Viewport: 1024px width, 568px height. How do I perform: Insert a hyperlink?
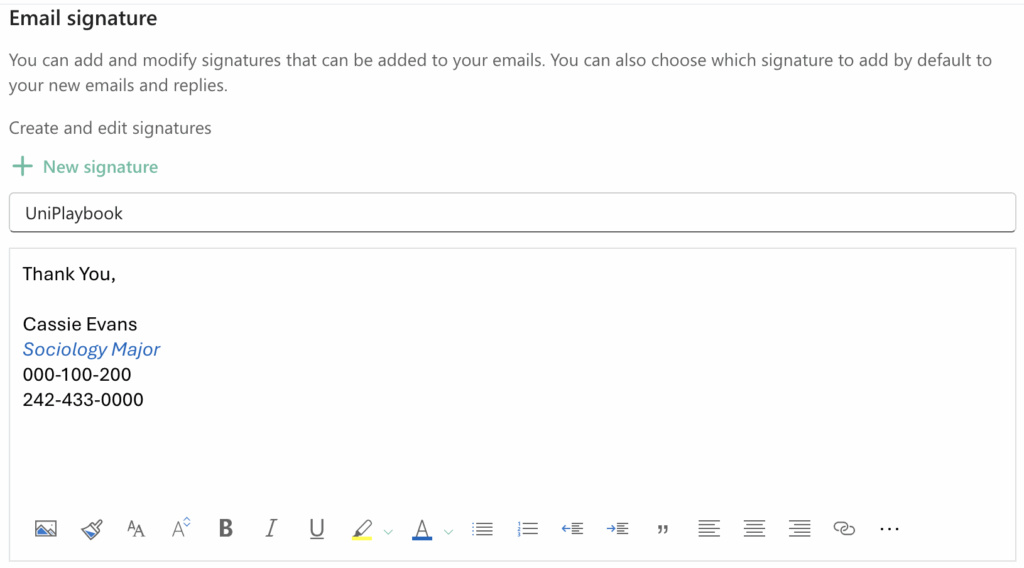[844, 529]
